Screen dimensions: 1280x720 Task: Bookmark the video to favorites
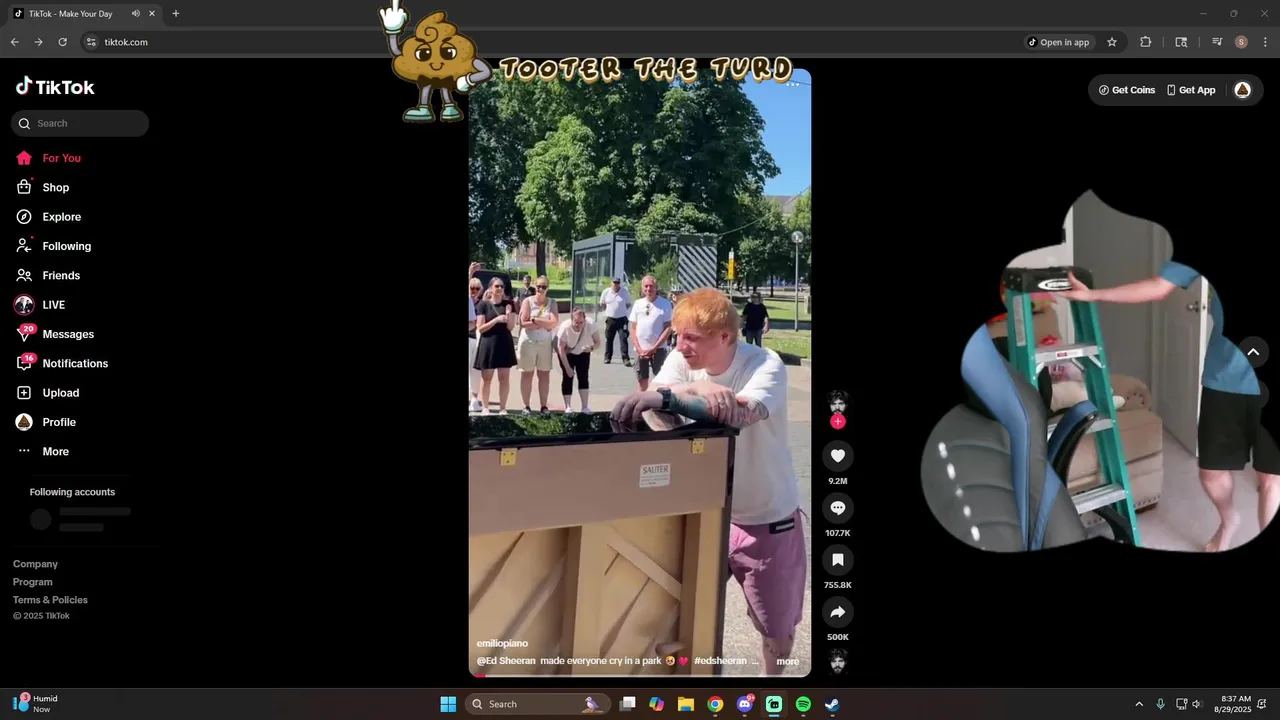point(838,560)
